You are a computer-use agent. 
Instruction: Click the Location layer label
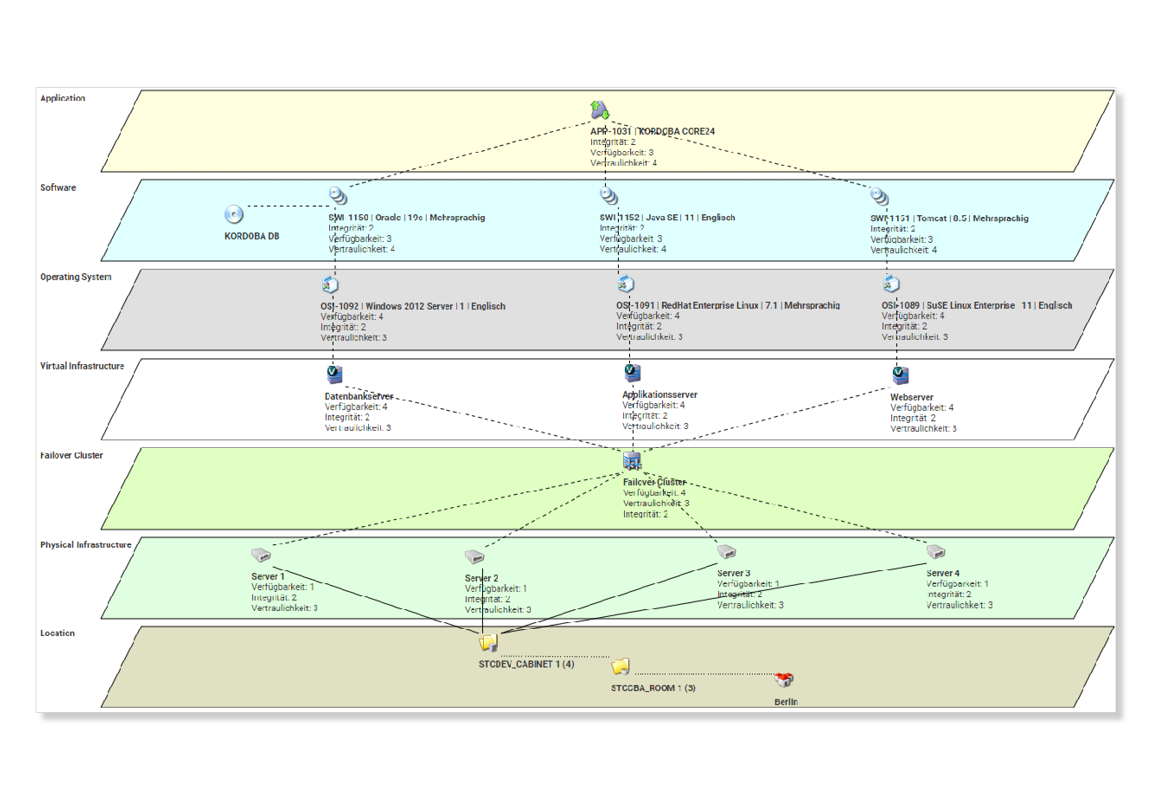pyautogui.click(x=57, y=633)
